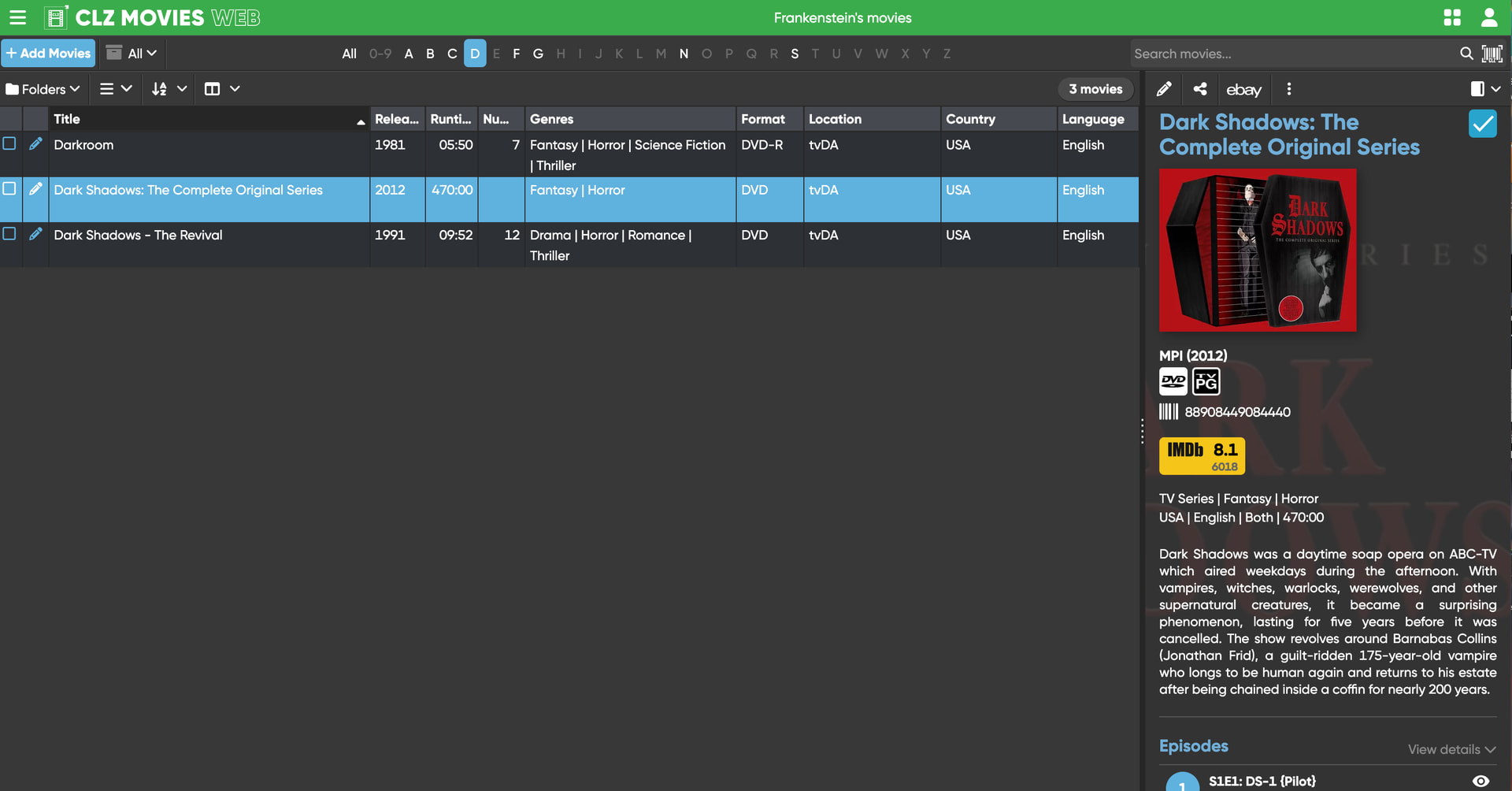Edit Dark Shadows Complete Original Series row pencil
Screen dimensions: 1512x791
coord(35,189)
